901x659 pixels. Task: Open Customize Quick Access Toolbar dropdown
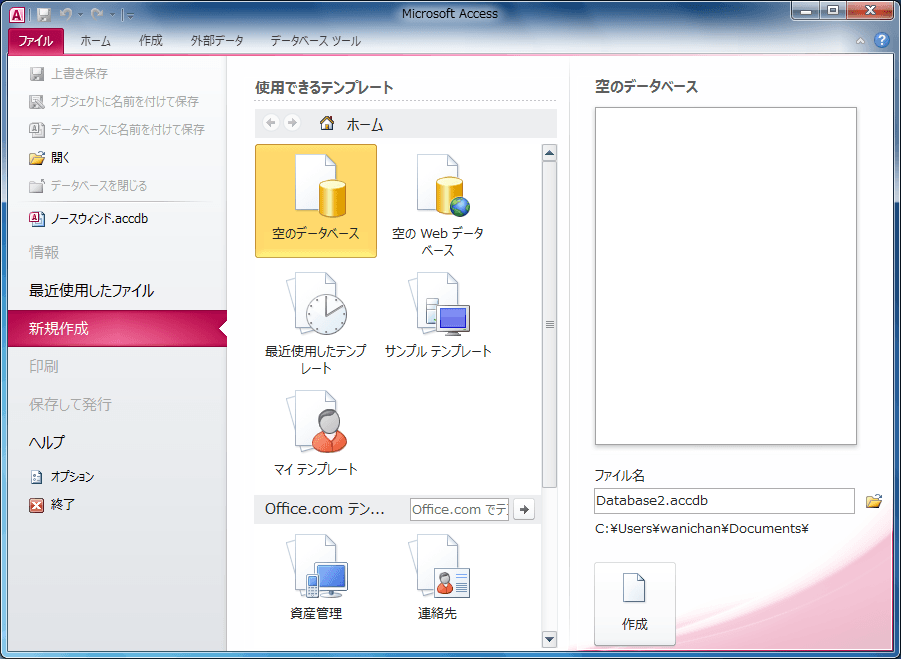pos(130,16)
